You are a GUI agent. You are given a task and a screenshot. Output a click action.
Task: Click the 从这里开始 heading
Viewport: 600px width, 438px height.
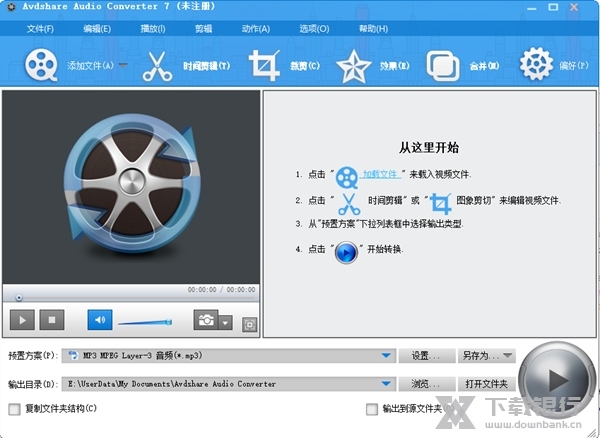coord(429,147)
